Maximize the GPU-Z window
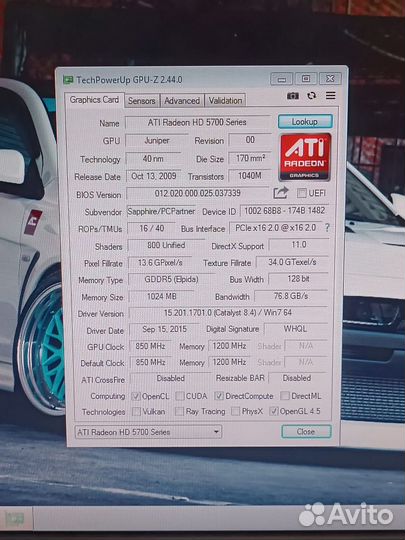Viewport: 405px width, 540px height. pyautogui.click(x=305, y=79)
